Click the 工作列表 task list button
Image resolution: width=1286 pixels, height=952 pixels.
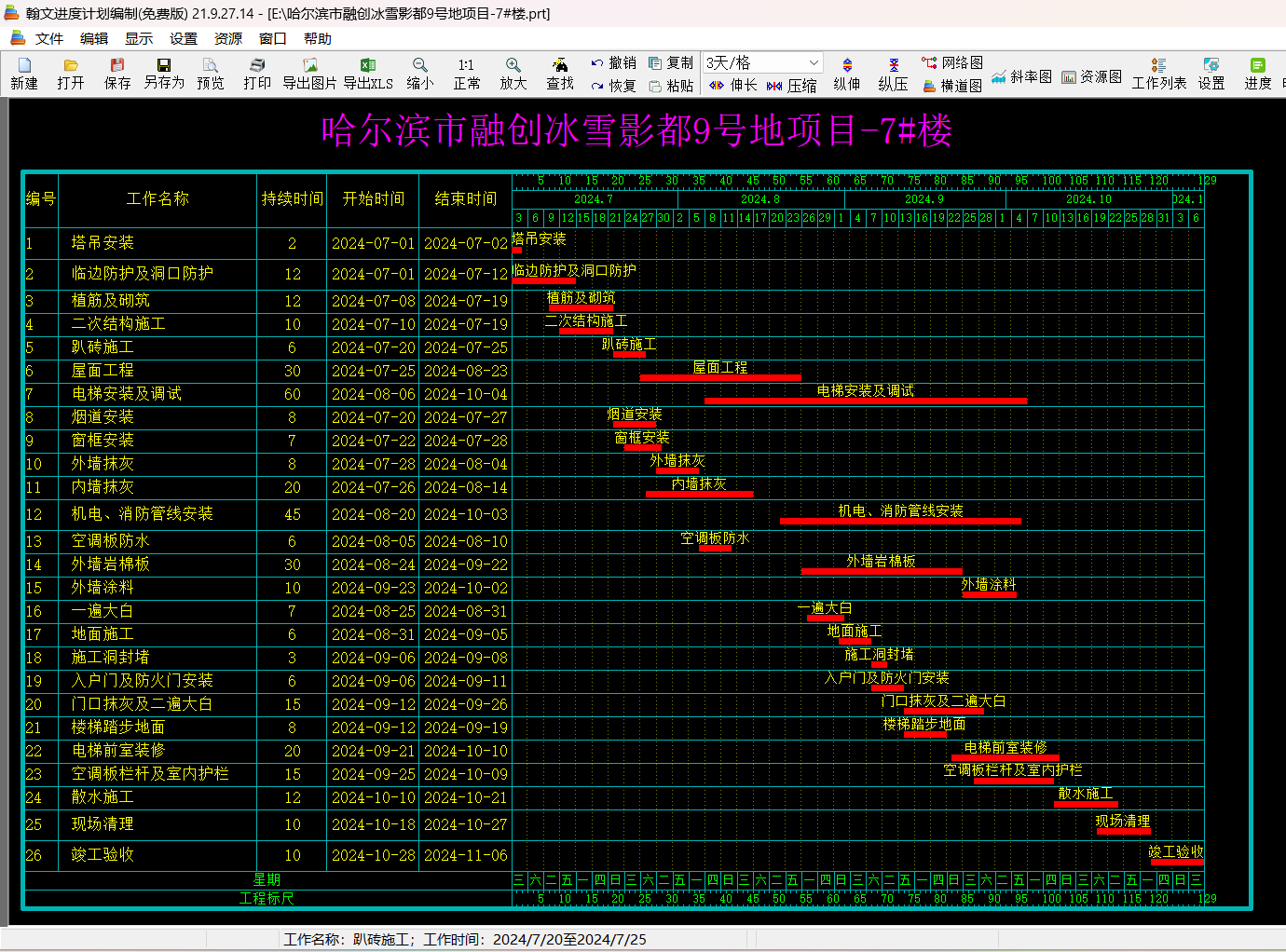point(1159,74)
